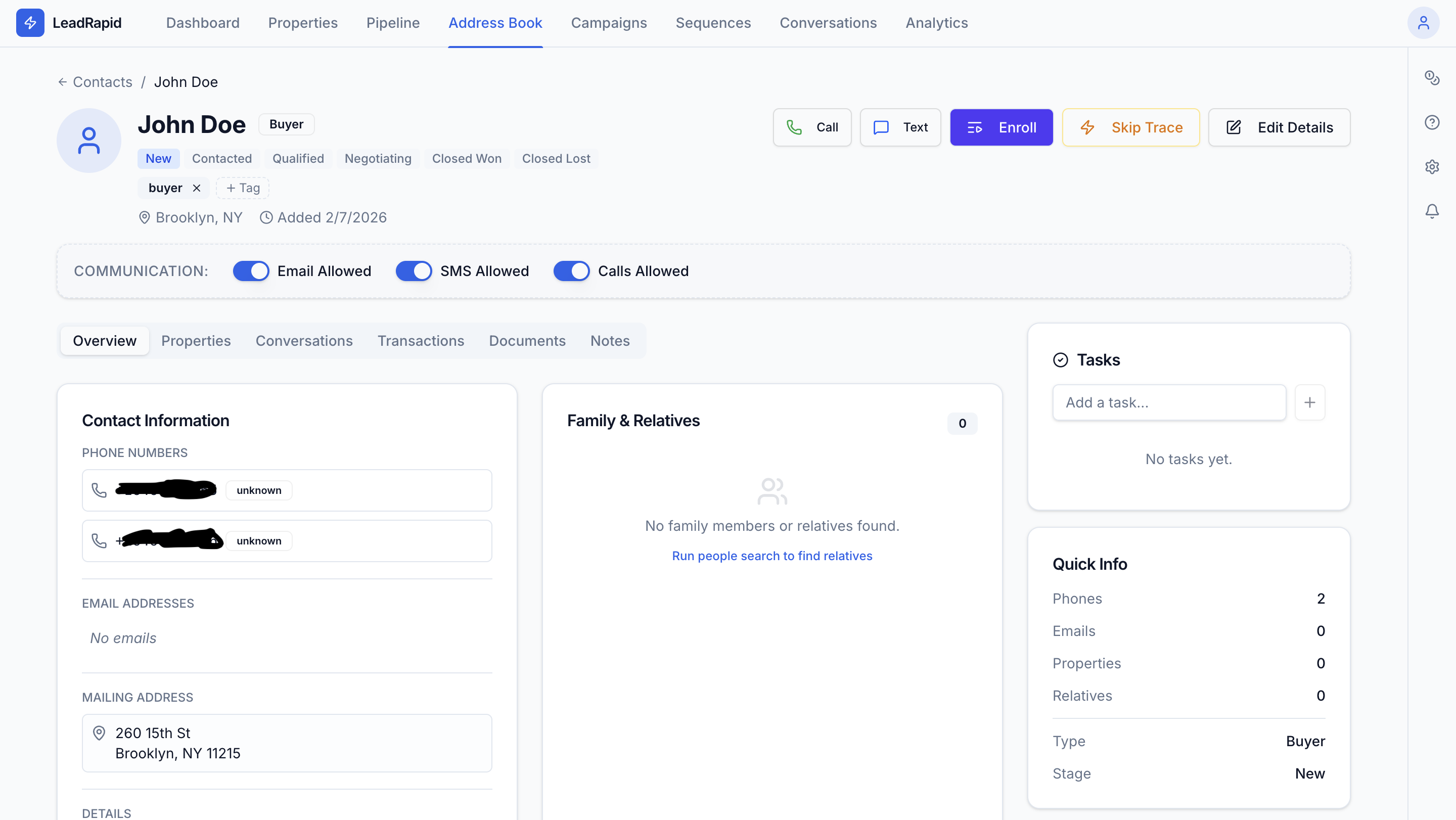Open settings from the right sidebar gear

coord(1433,167)
